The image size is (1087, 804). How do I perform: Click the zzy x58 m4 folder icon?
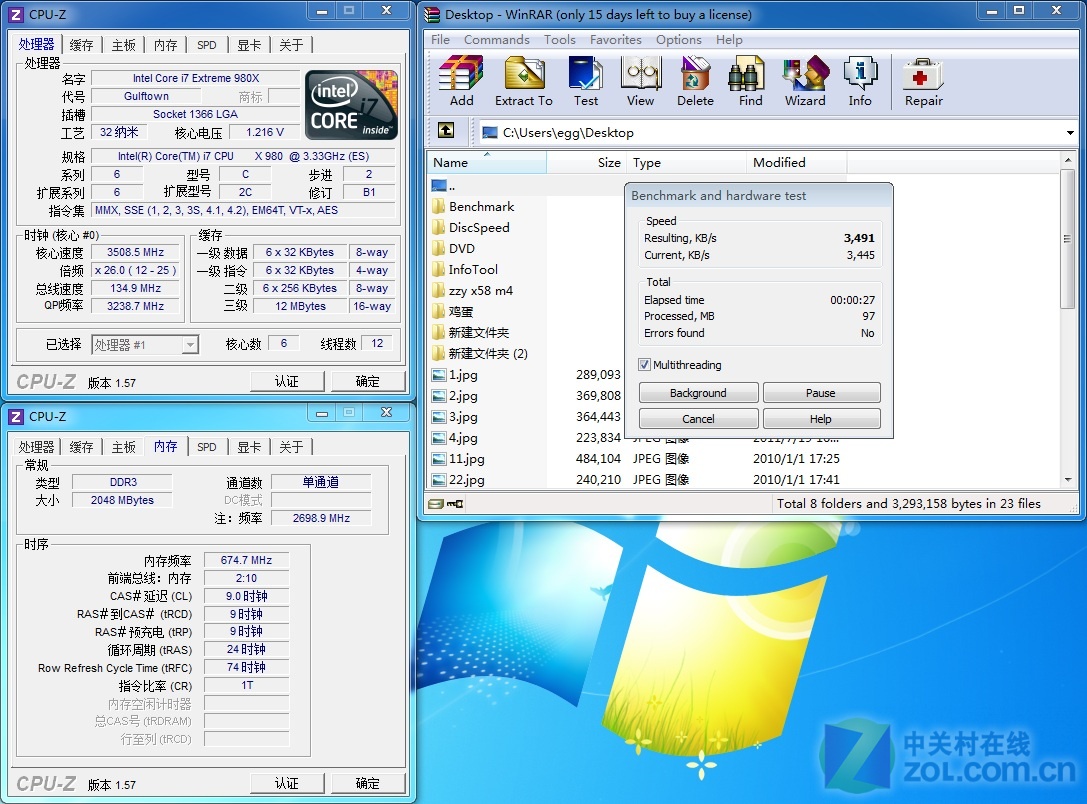pyautogui.click(x=438, y=290)
